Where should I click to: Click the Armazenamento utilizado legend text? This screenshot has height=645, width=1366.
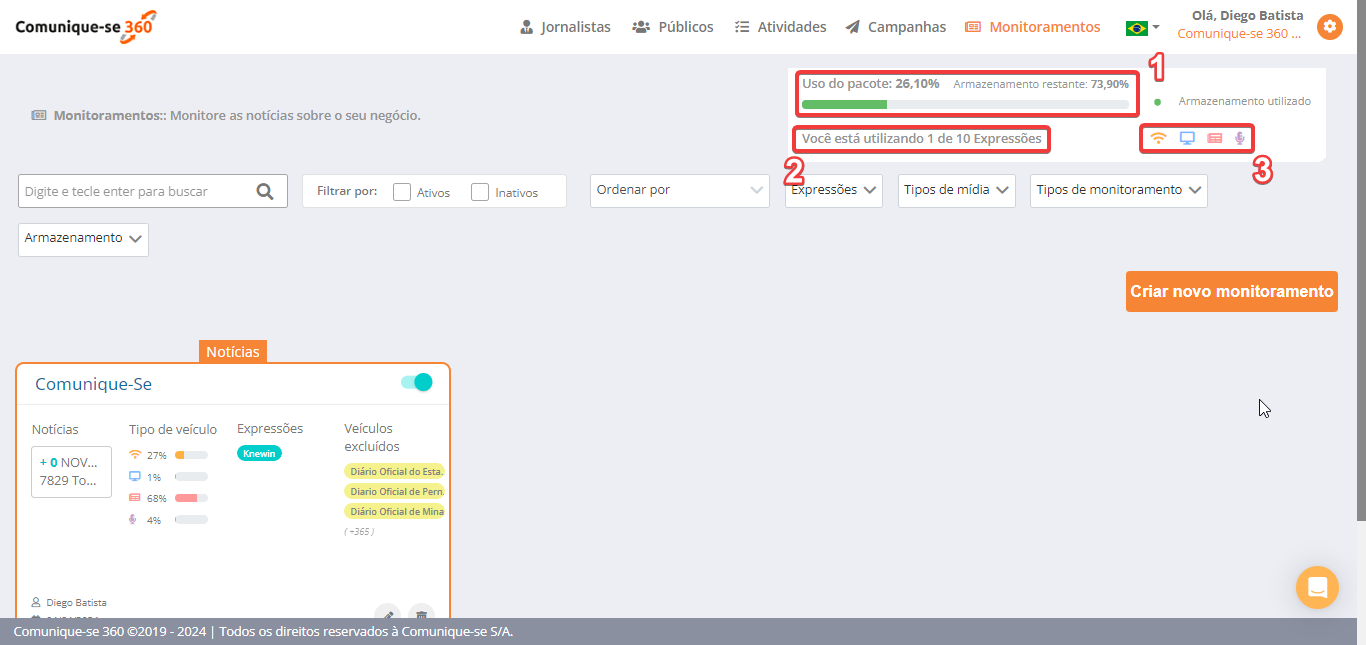tap(1245, 101)
